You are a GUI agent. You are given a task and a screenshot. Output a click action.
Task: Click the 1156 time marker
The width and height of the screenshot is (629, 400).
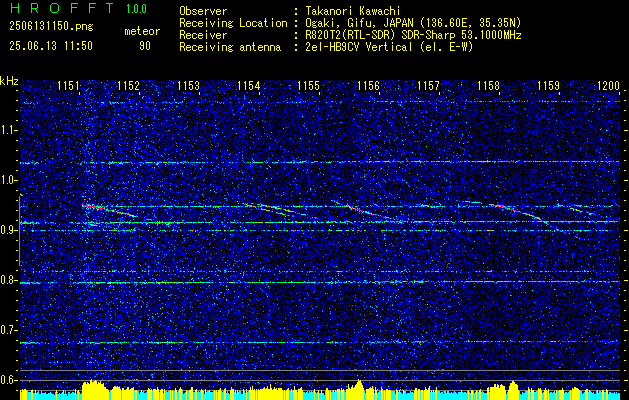[x=369, y=85]
